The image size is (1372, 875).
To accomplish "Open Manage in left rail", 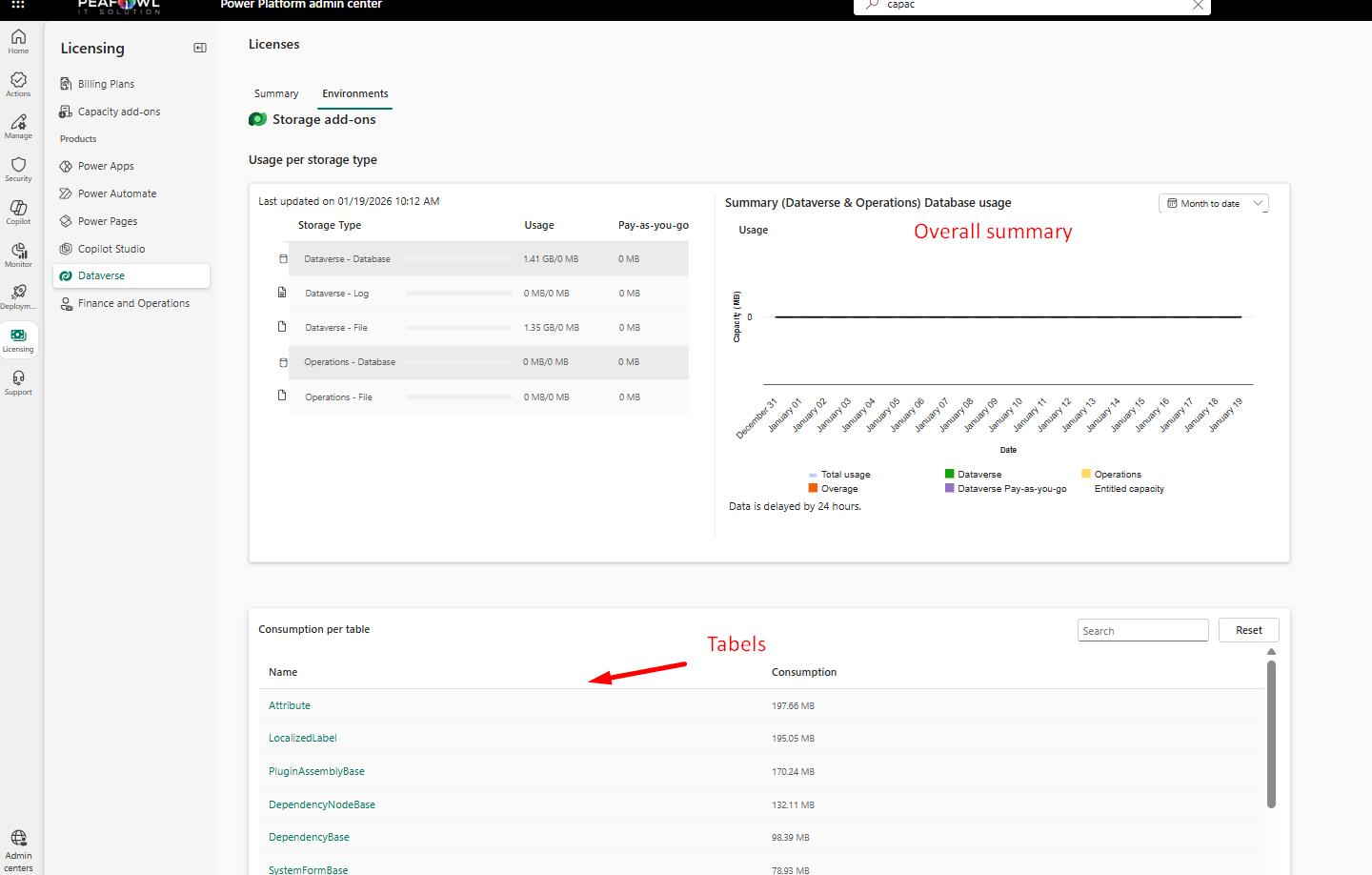I will pyautogui.click(x=18, y=126).
